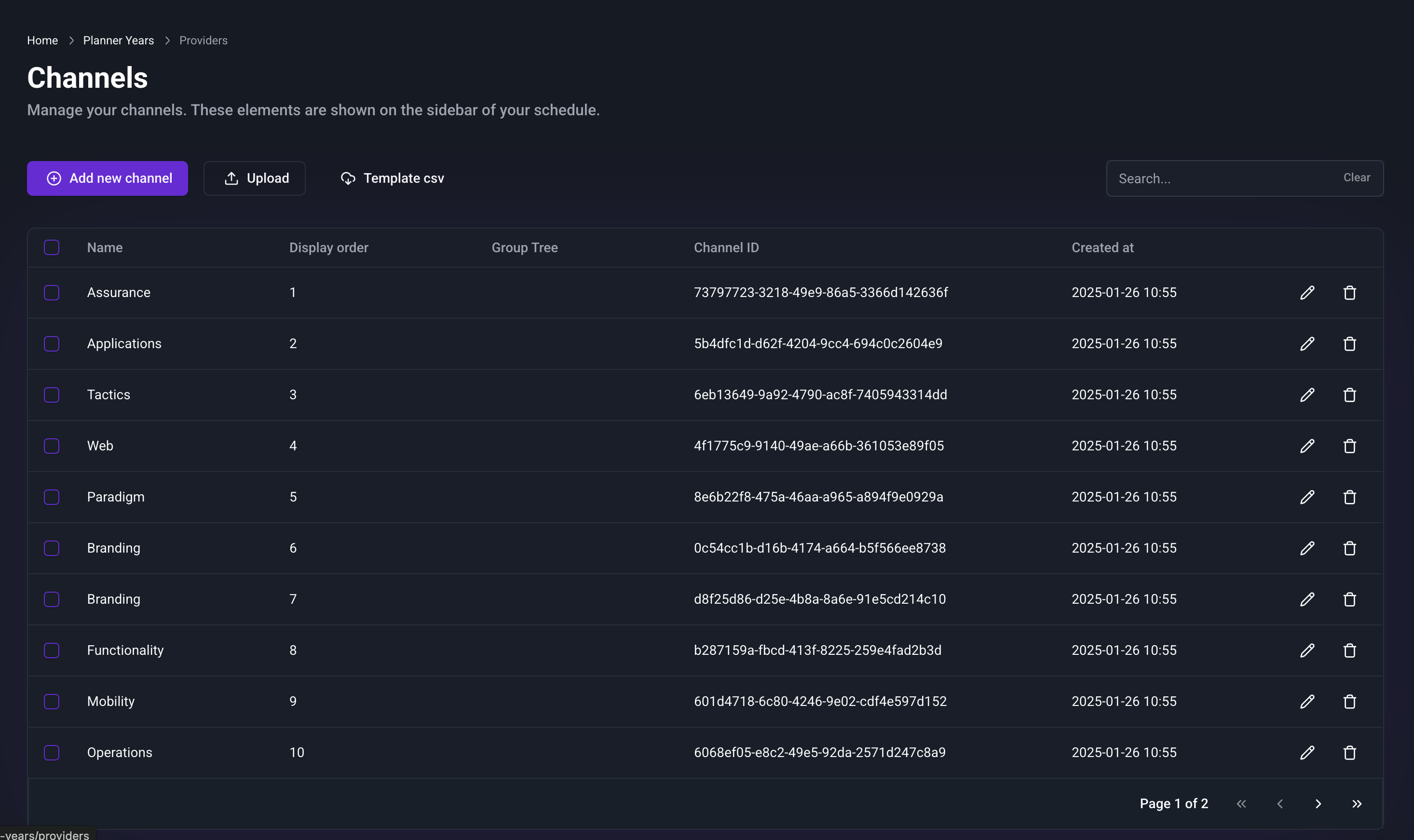Image resolution: width=1414 pixels, height=840 pixels.
Task: Delete the Applications channel
Action: click(x=1349, y=344)
